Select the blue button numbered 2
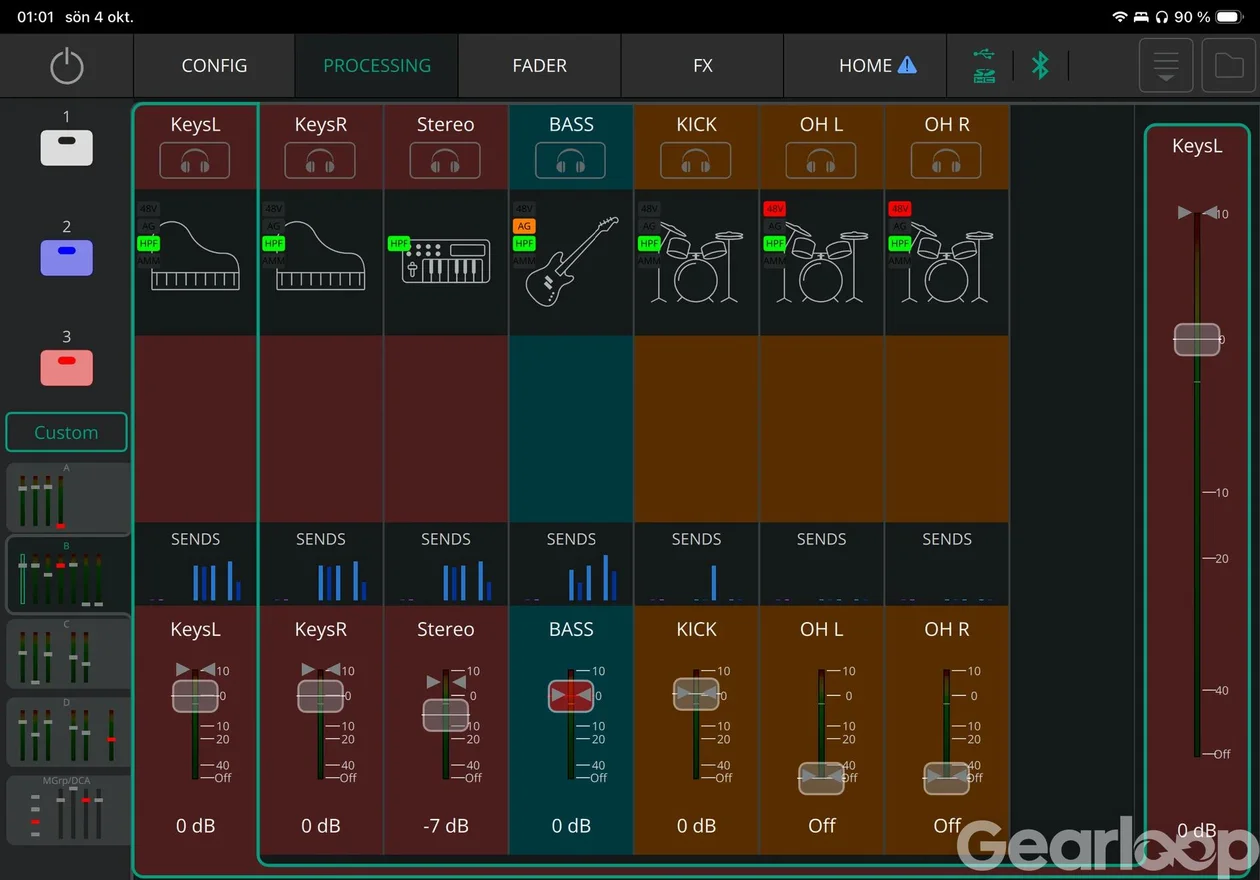1260x880 pixels. coord(67,258)
